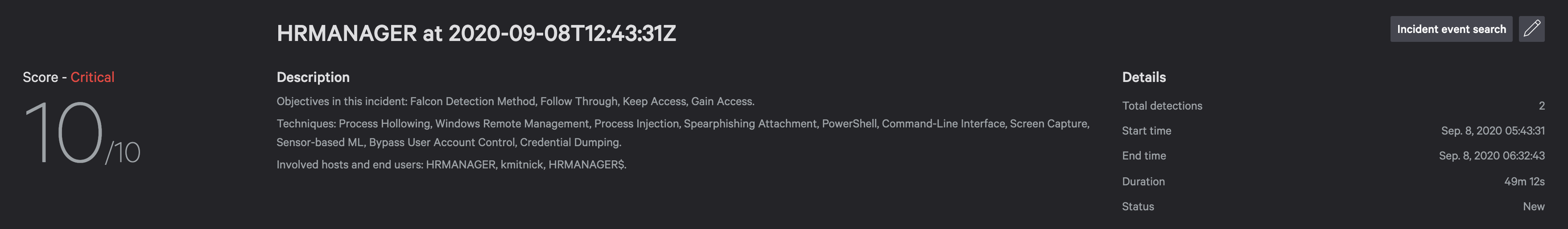Click the Total detections label
1568x229 pixels.
coord(1162,106)
